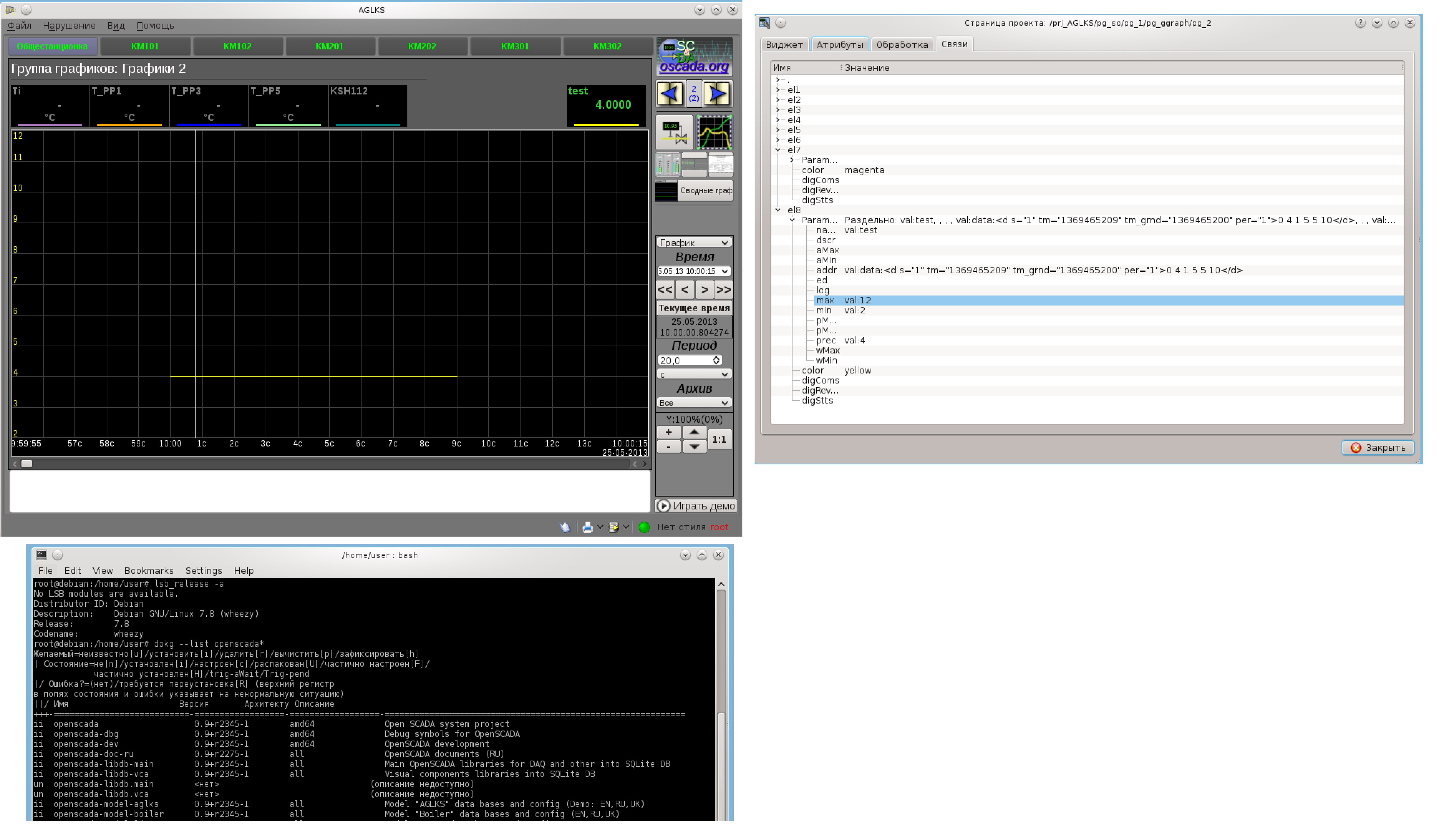1439x840 pixels.
Task: Open the graph groups view icon
Action: (x=714, y=132)
